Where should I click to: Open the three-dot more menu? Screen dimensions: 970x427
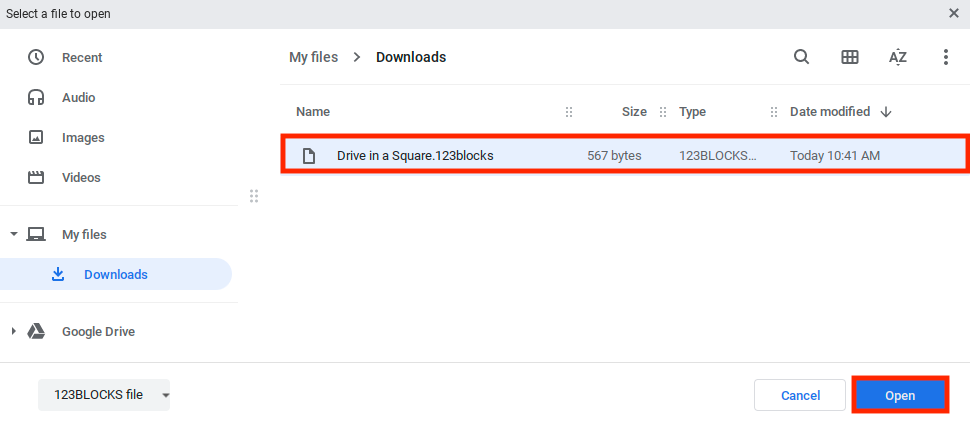pyautogui.click(x=945, y=57)
